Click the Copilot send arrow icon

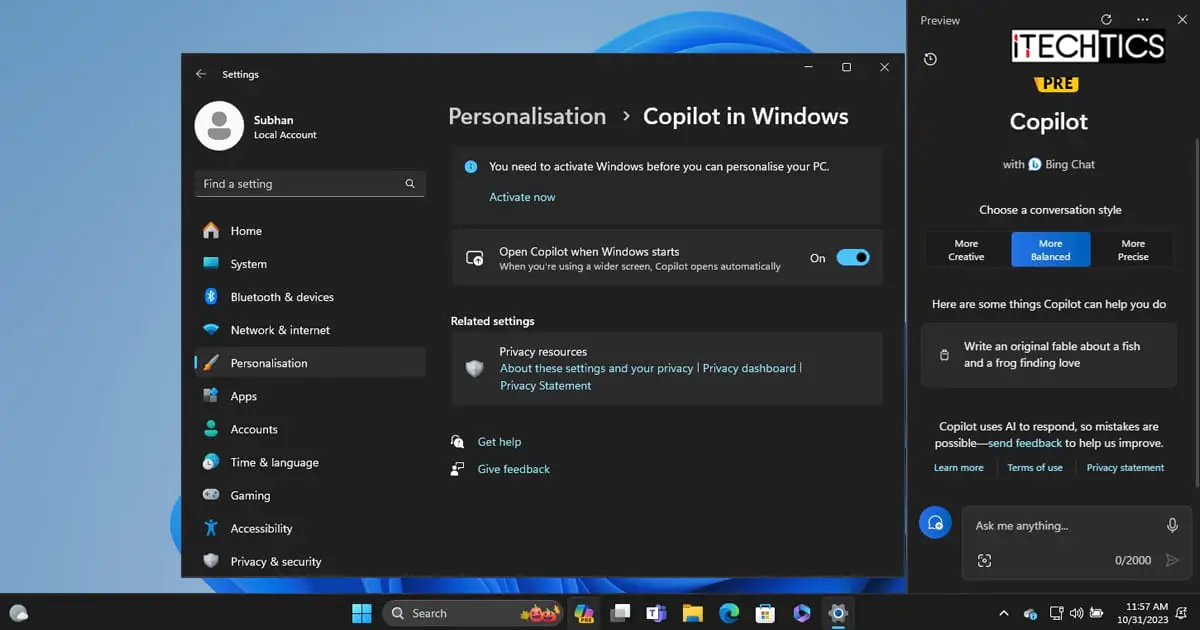click(x=1172, y=561)
